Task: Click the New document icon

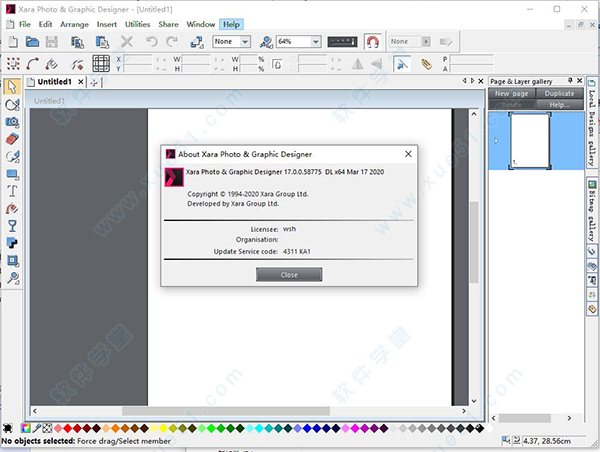Action: tap(13, 41)
